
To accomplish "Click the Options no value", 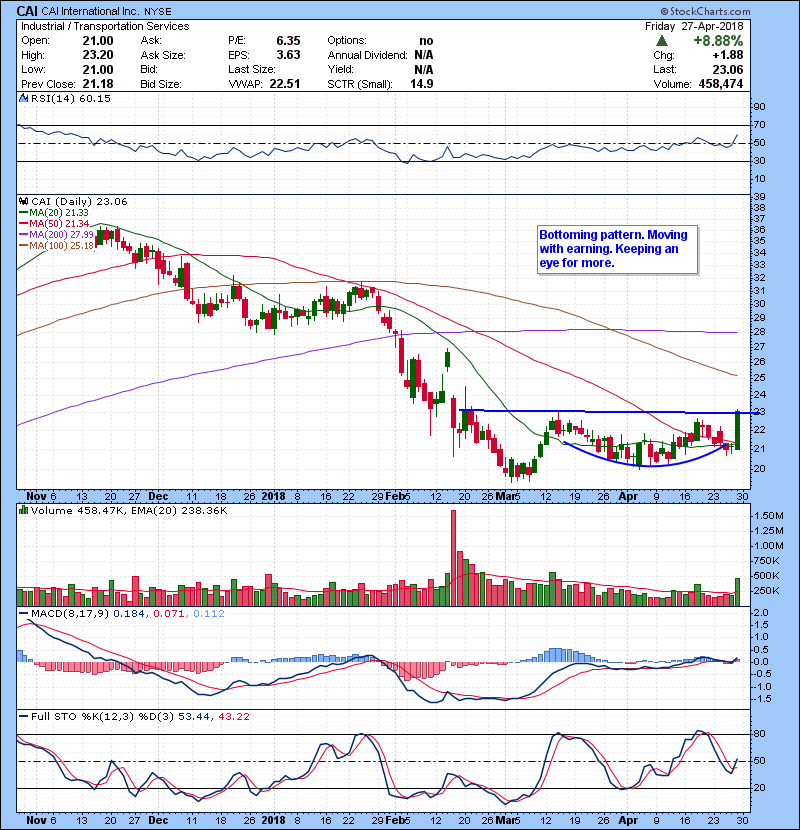I will (426, 41).
